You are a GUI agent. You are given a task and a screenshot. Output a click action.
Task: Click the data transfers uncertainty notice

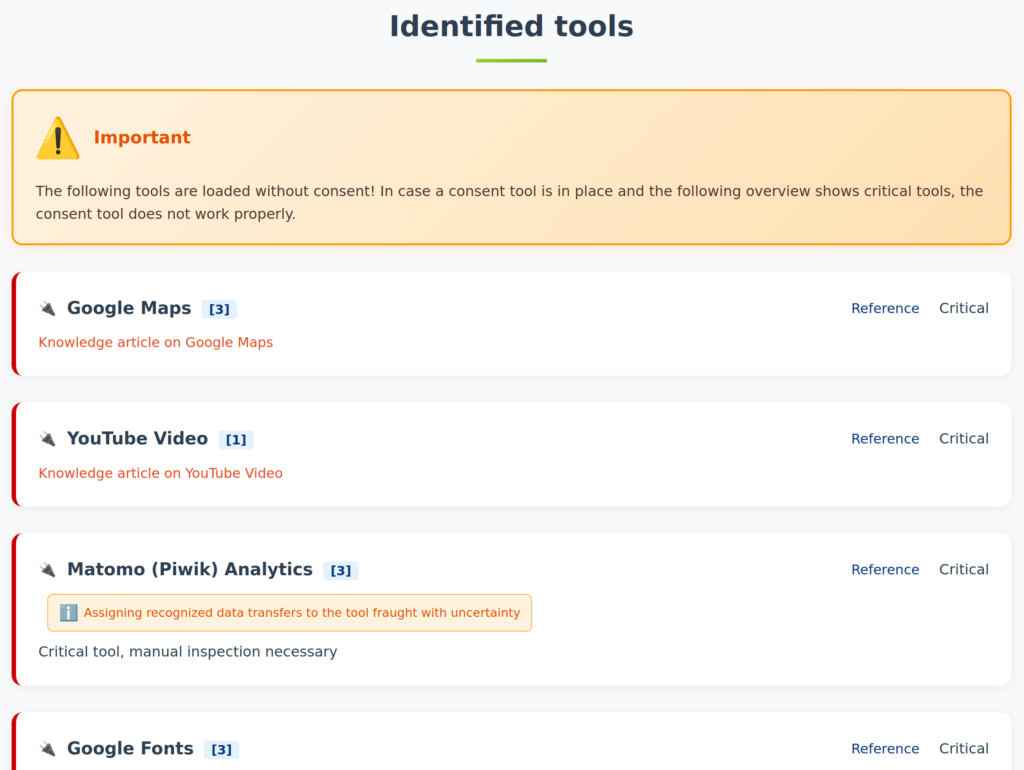click(300, 613)
